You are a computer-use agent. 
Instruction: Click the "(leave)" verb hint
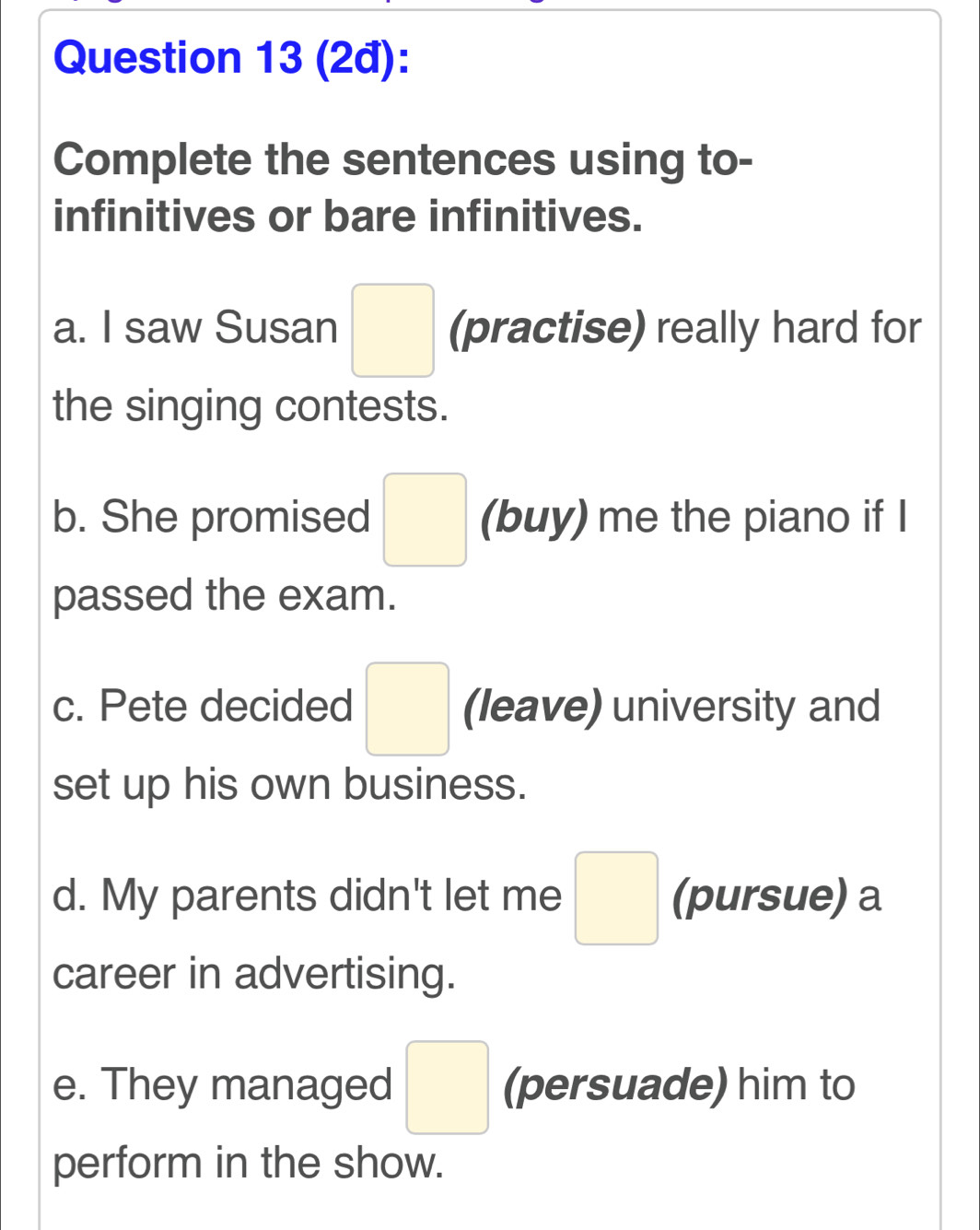pyautogui.click(x=534, y=707)
